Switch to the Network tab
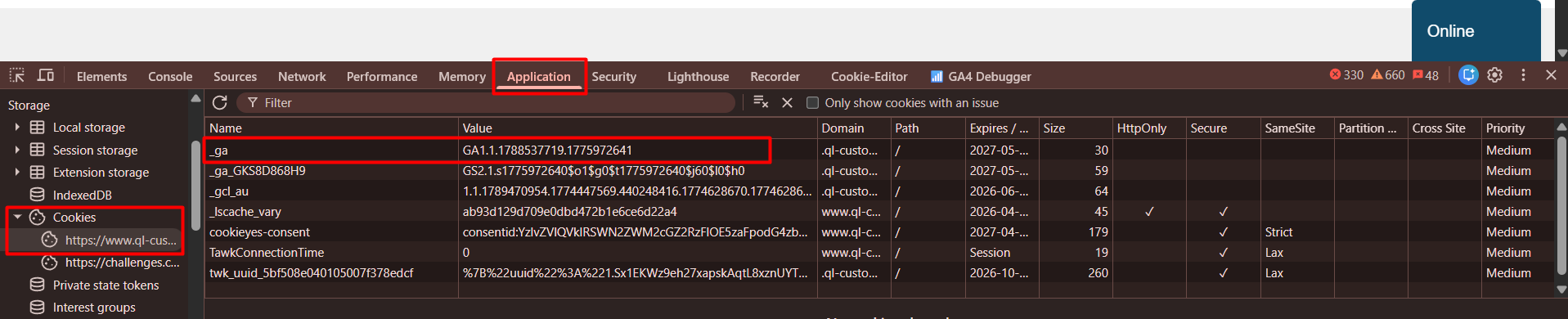Viewport: 1568px width, 319px height. pos(302,76)
